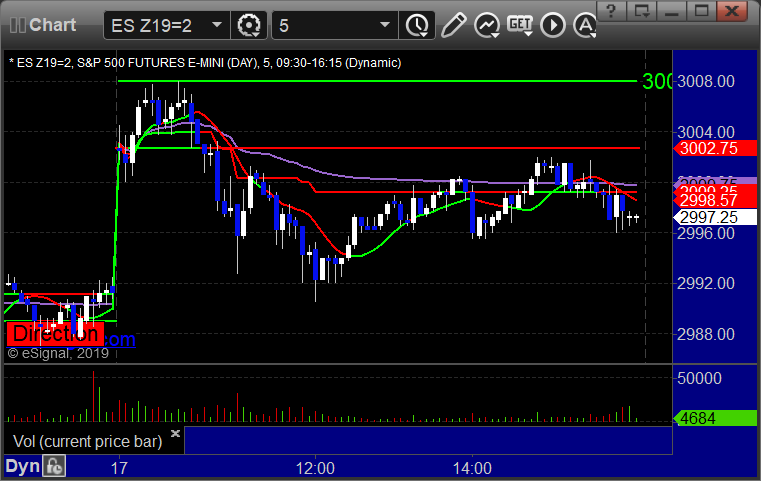Click the 50000 volume axis value
761x481 pixels.
699,378
